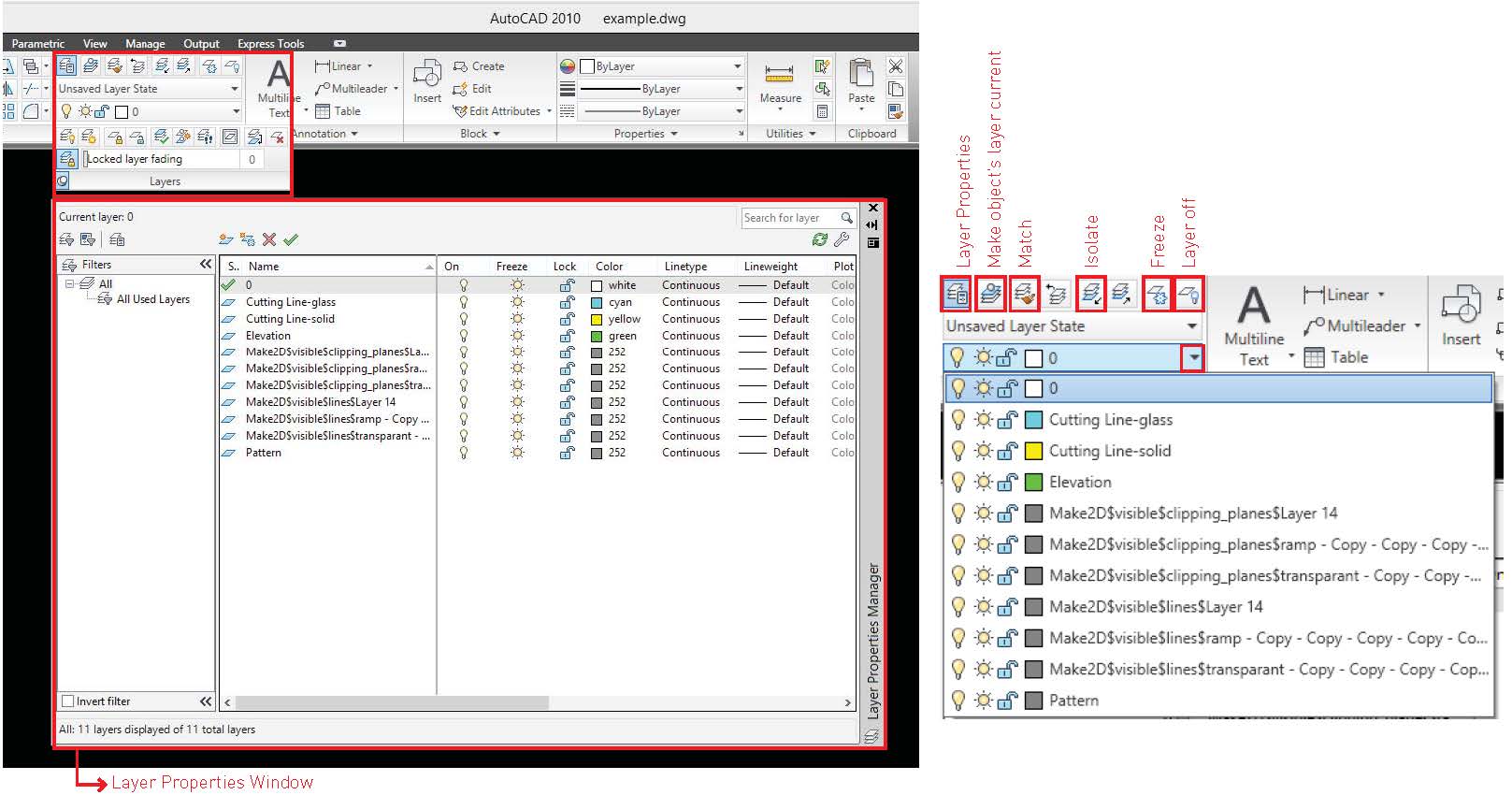
Task: Collapse the Filters pane with double chevron
Action: pyautogui.click(x=206, y=265)
